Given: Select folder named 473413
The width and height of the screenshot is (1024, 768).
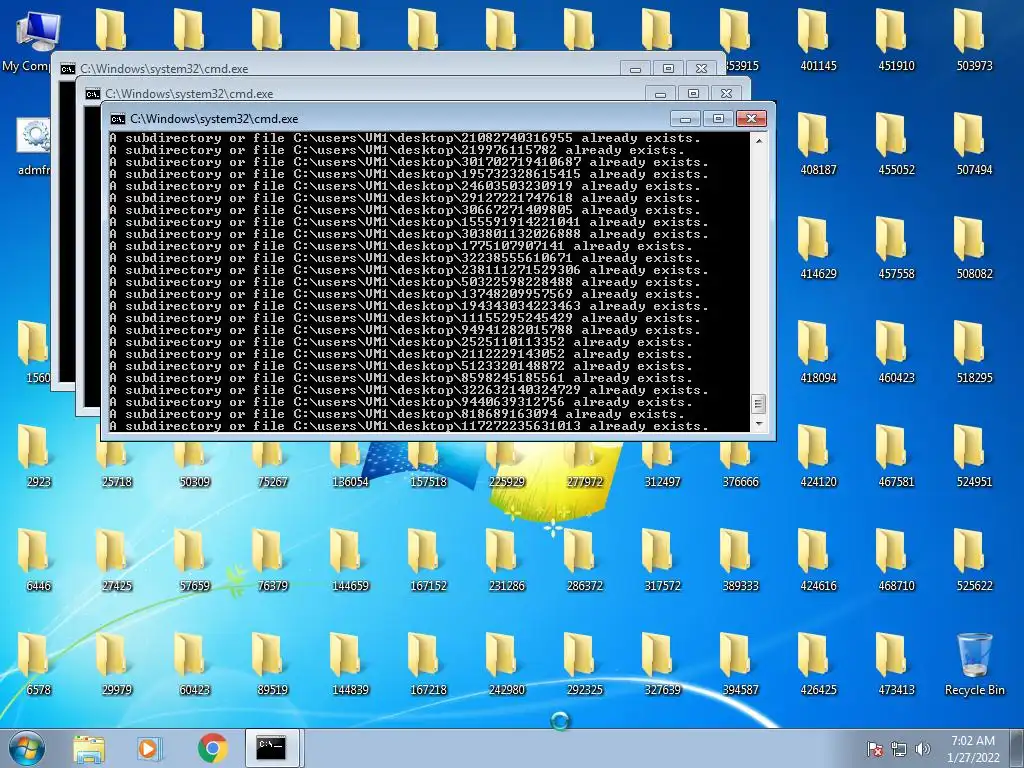Looking at the screenshot, I should click(896, 663).
